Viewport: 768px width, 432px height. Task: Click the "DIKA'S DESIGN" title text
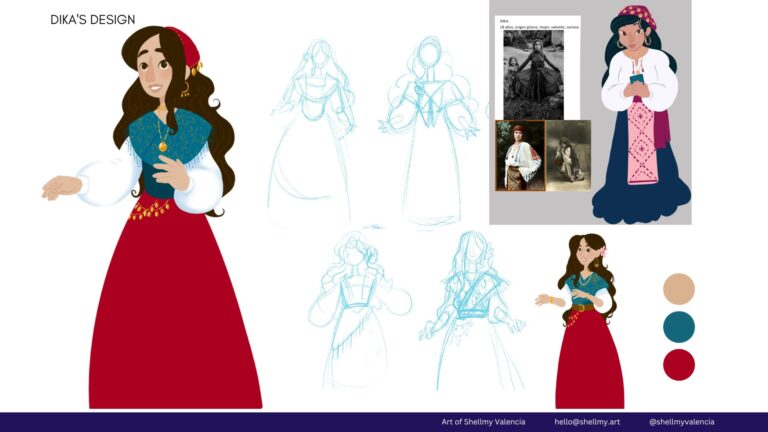[x=93, y=20]
